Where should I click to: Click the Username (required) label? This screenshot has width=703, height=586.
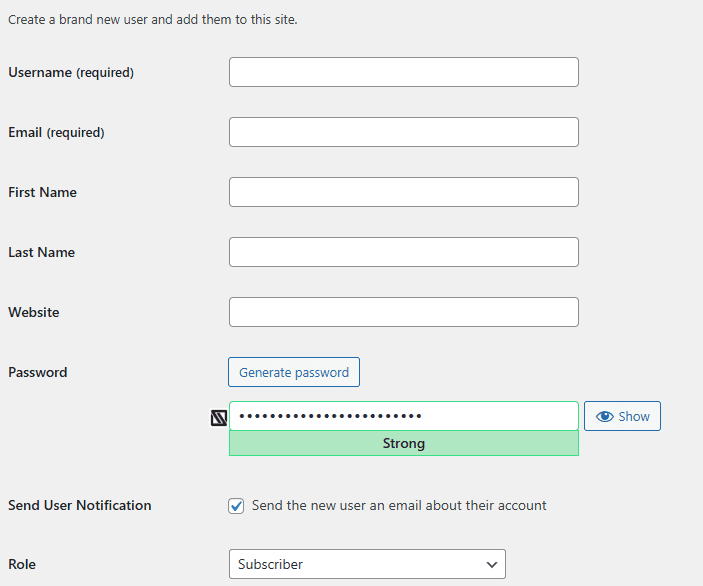[71, 72]
